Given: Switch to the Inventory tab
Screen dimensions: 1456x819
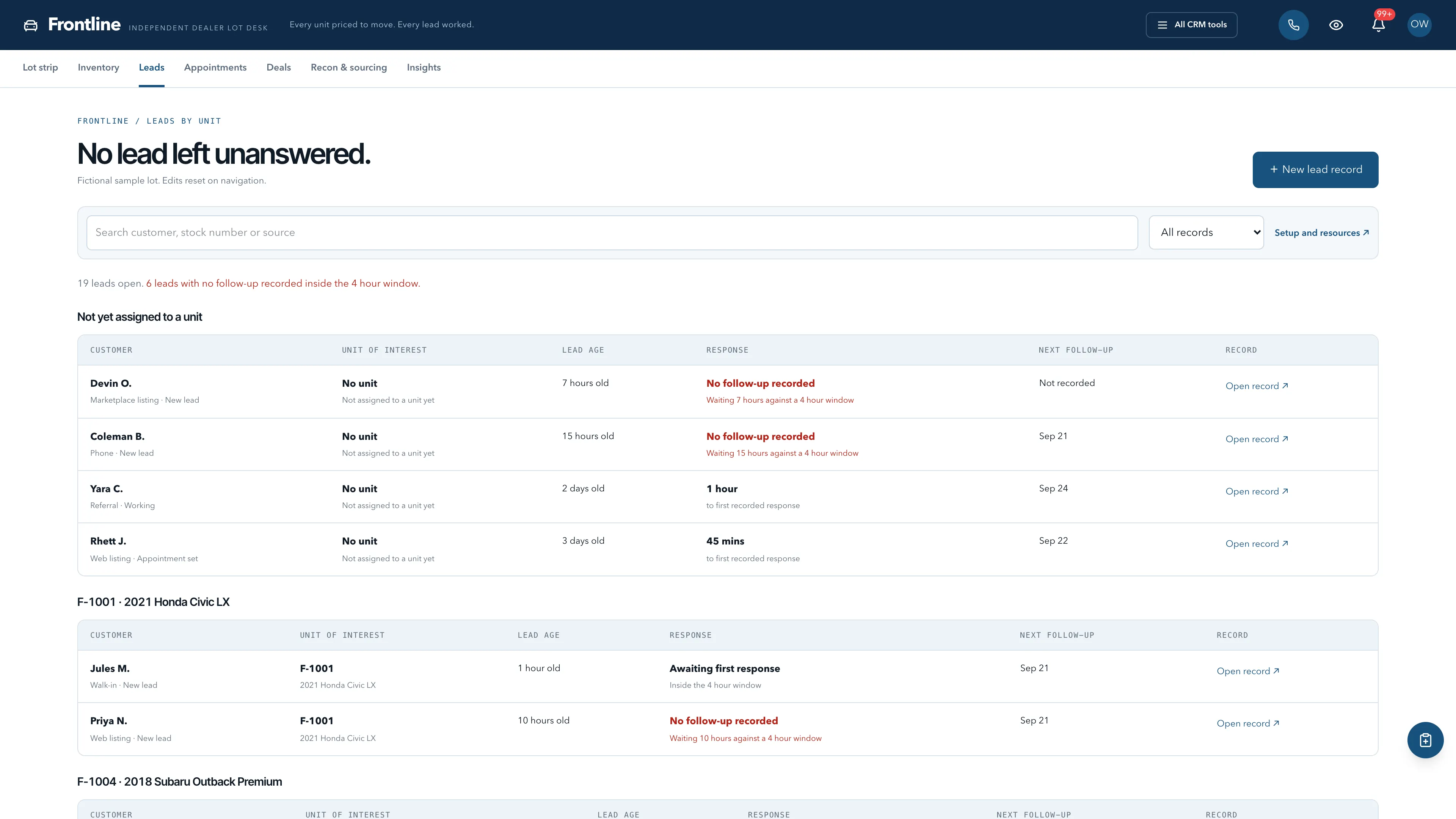Looking at the screenshot, I should pyautogui.click(x=98, y=68).
